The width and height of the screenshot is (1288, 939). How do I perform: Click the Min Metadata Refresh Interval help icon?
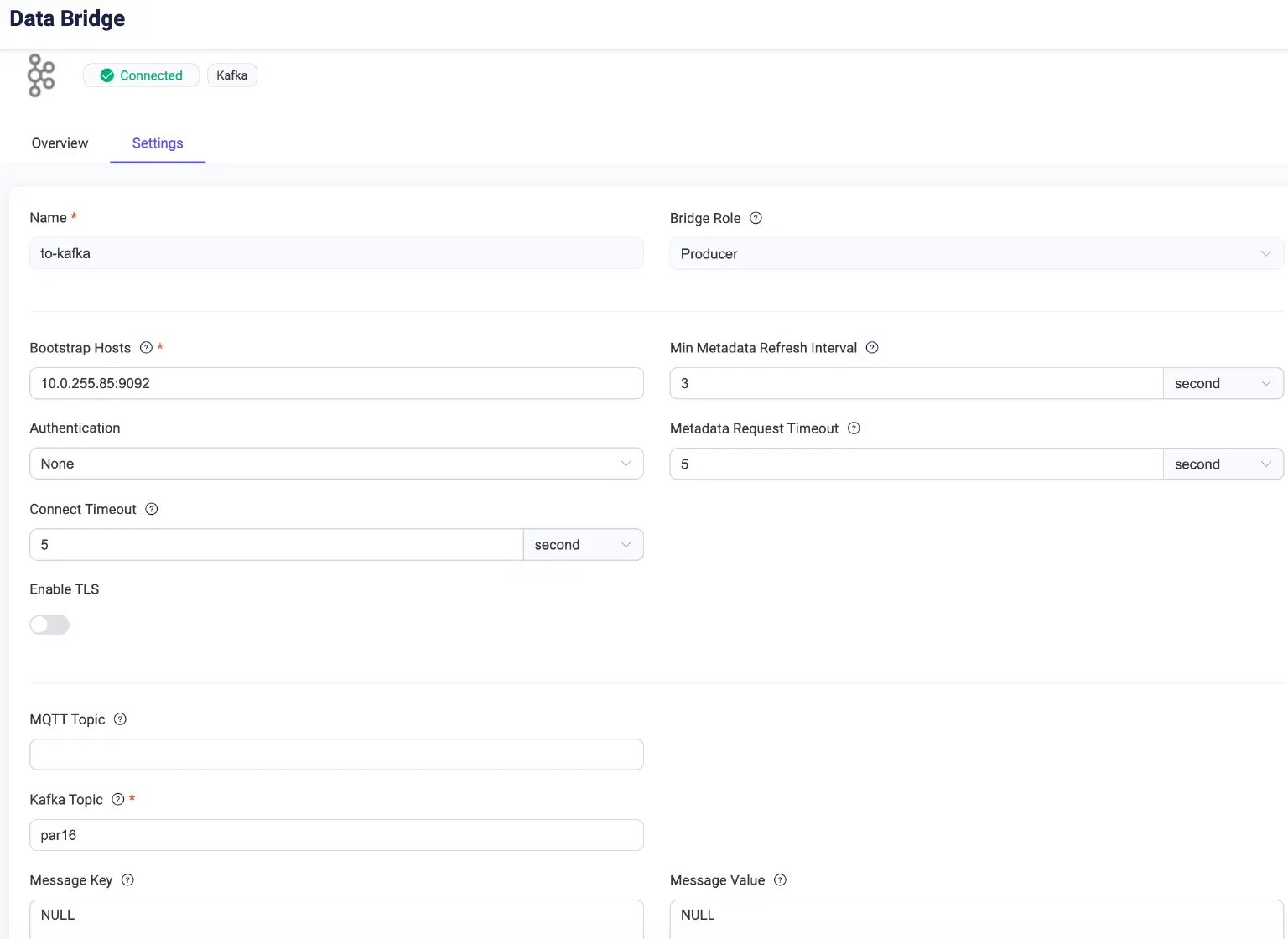point(872,348)
